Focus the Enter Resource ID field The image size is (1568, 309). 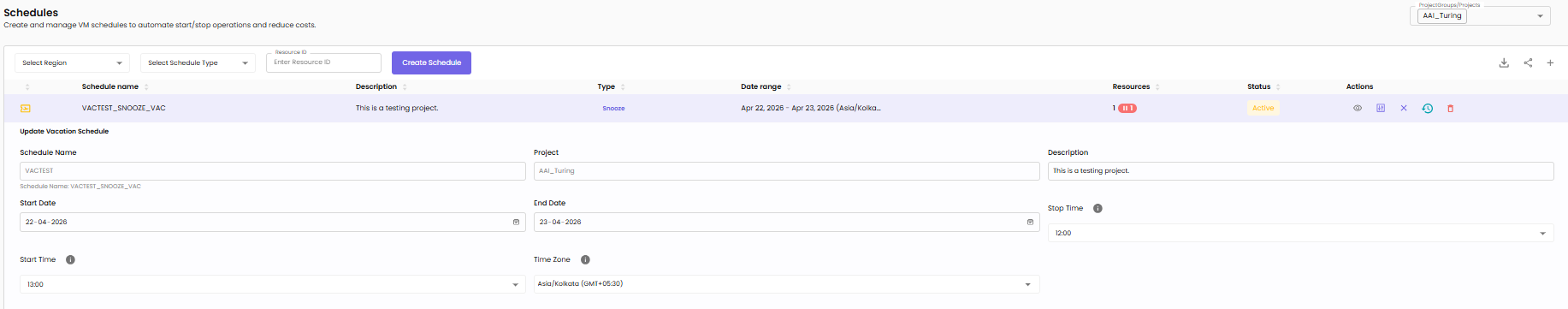coord(323,62)
